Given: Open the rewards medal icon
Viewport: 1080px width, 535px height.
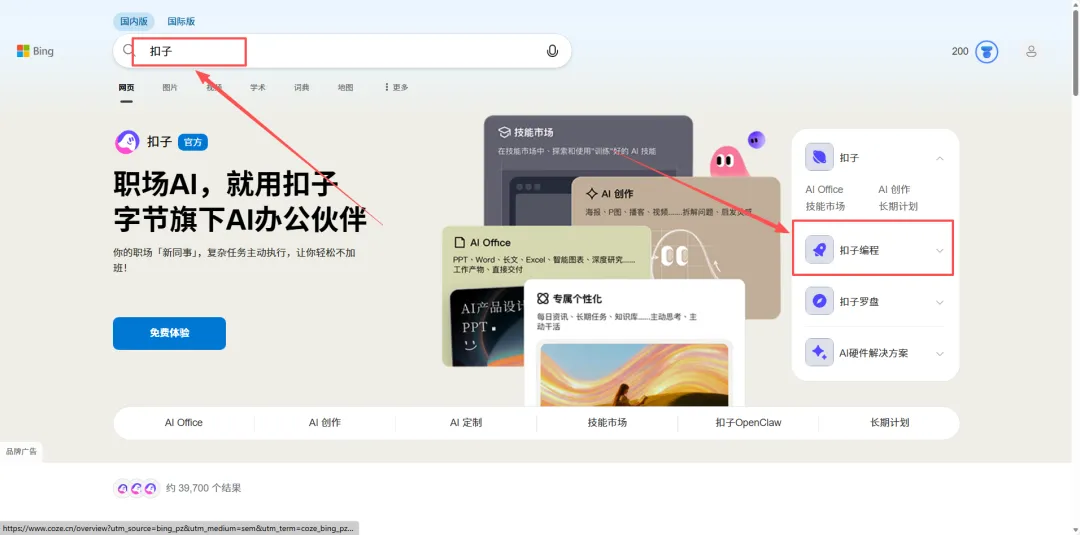Looking at the screenshot, I should (x=986, y=52).
